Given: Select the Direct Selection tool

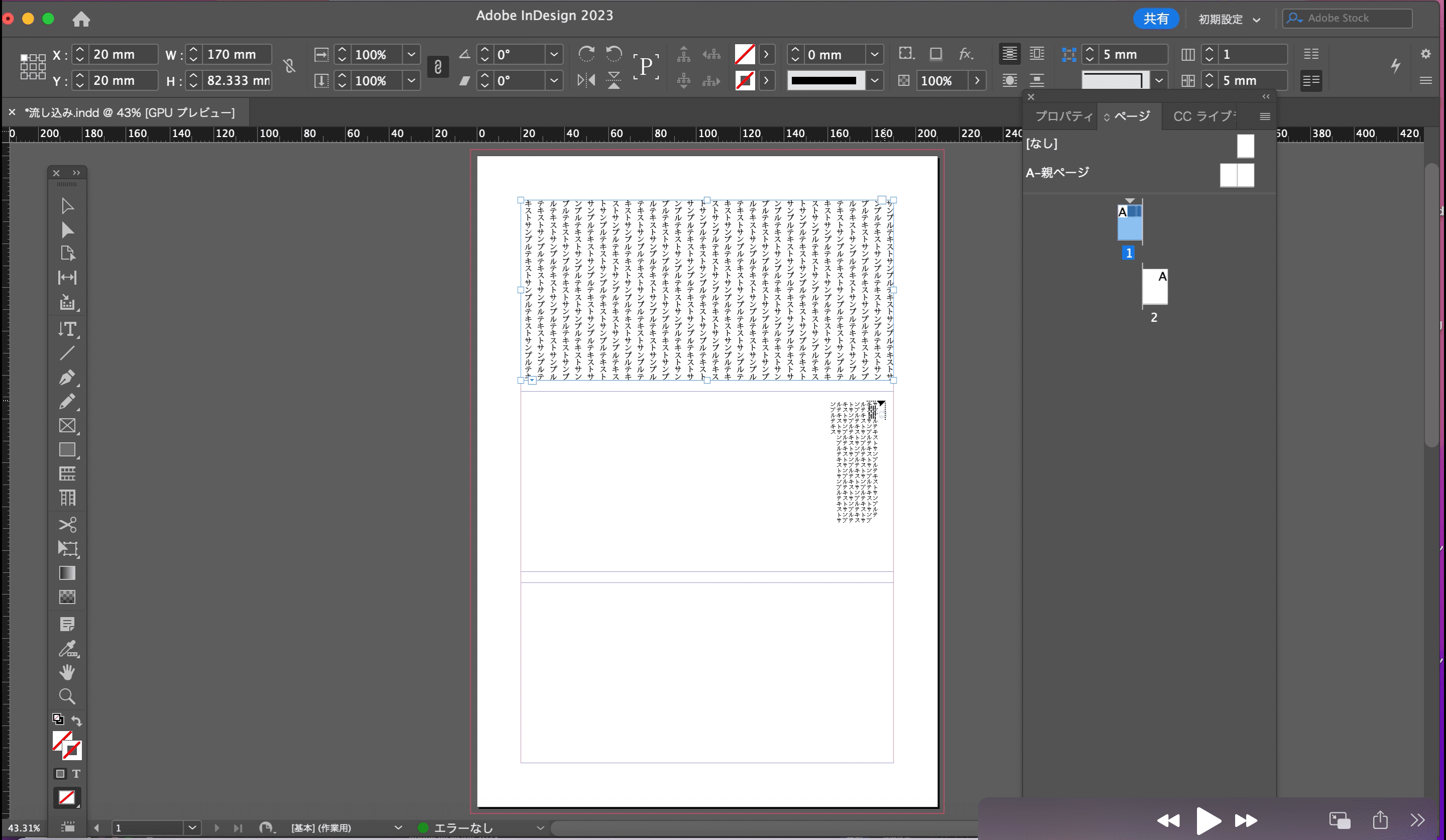Looking at the screenshot, I should tap(67, 229).
